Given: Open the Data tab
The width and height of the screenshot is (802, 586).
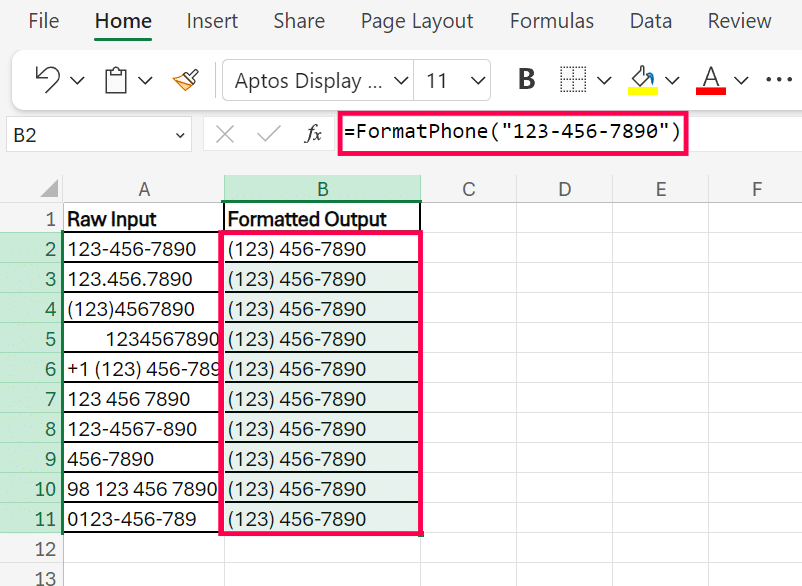Looking at the screenshot, I should click(x=651, y=21).
